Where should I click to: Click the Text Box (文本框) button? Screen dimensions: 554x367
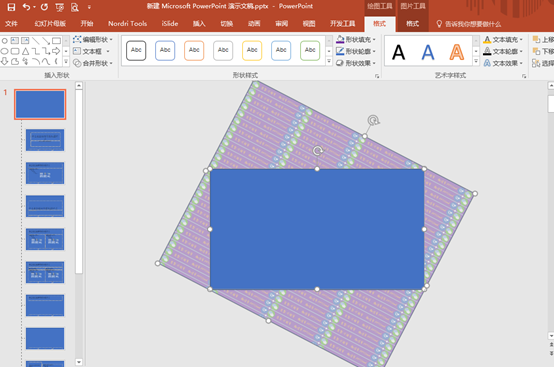point(92,51)
